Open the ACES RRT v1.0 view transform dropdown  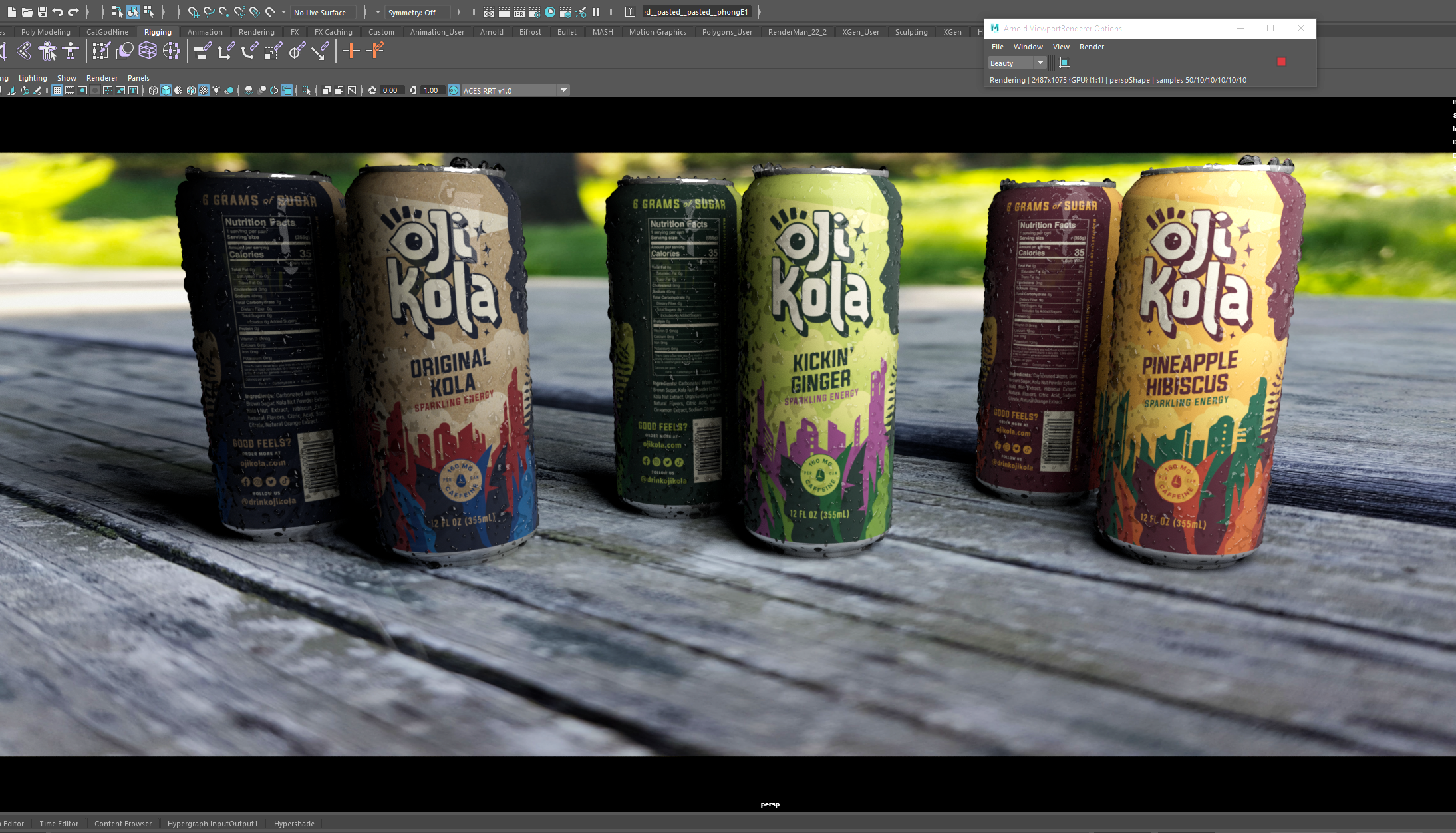pos(563,90)
